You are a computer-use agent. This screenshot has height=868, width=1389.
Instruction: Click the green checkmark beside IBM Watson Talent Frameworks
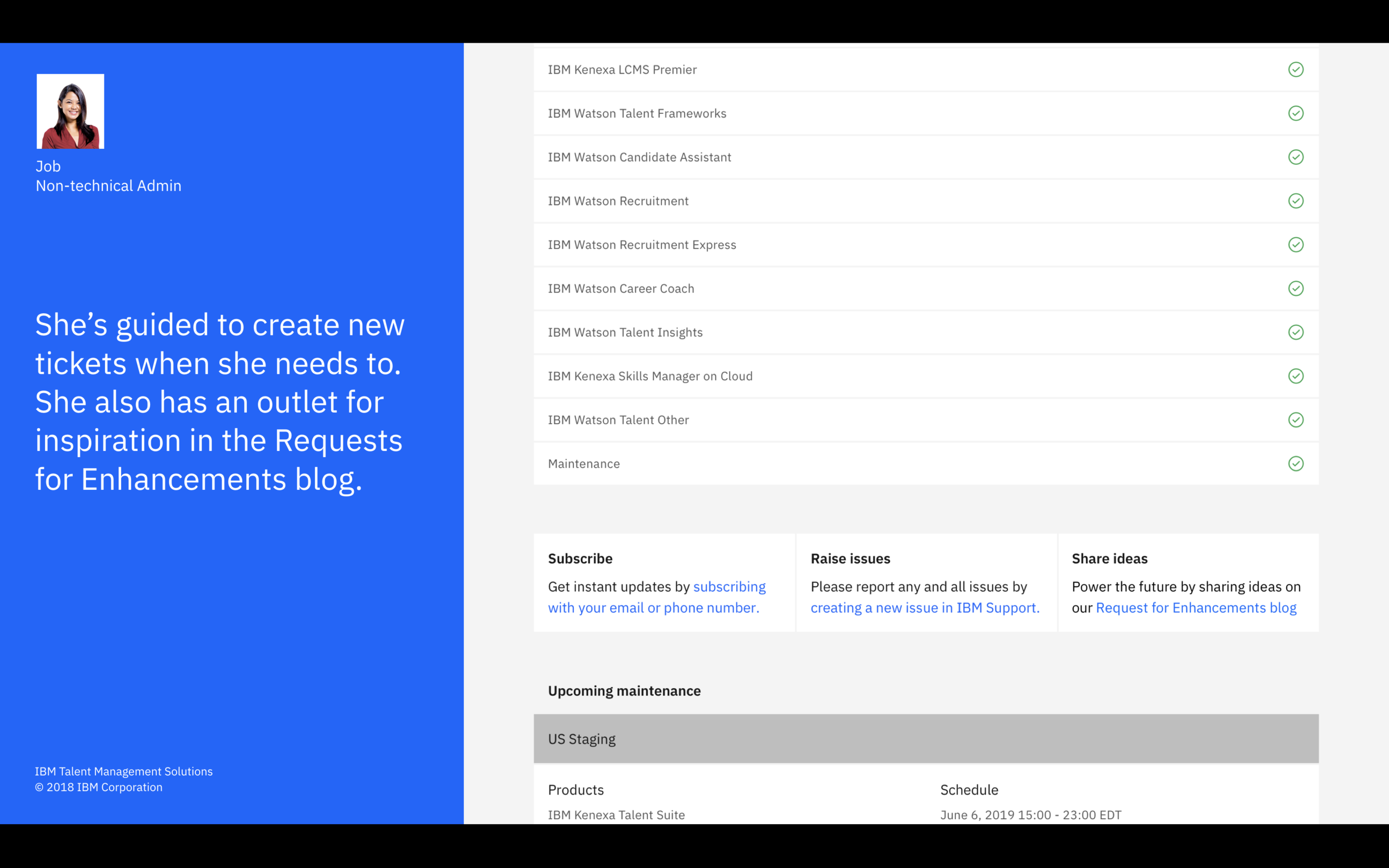coord(1296,113)
